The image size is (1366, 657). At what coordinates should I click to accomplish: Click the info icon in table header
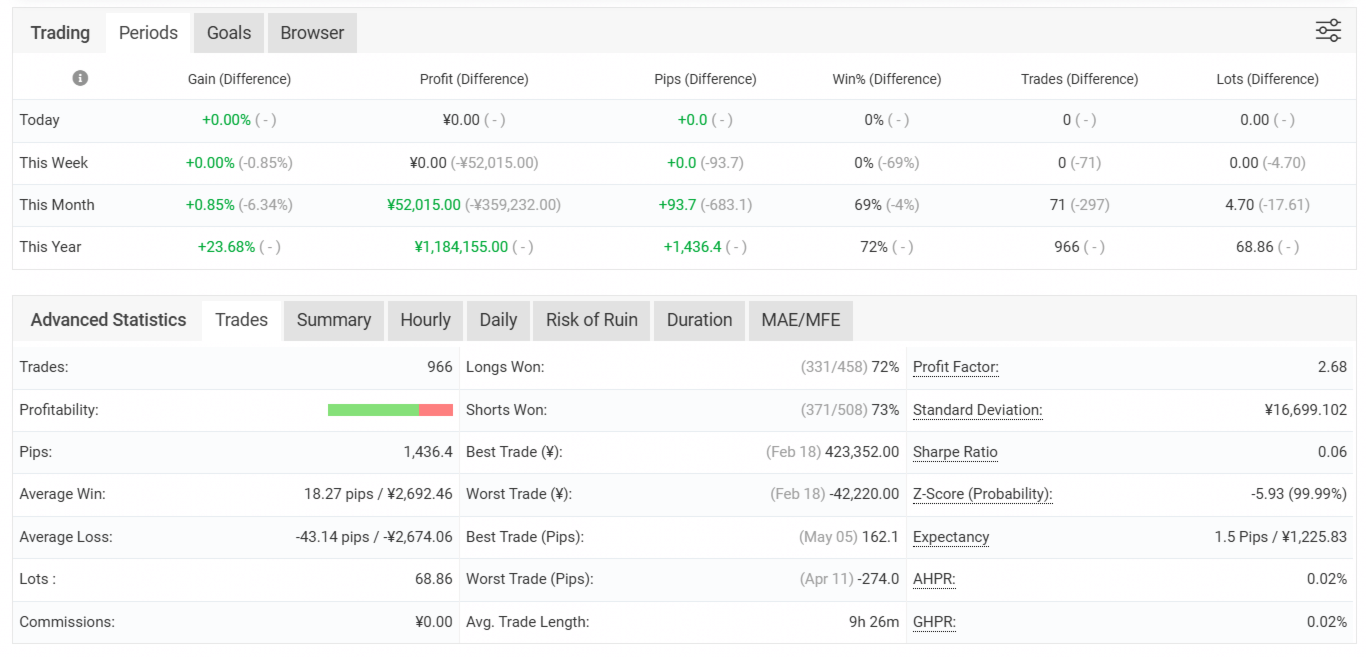click(x=80, y=78)
